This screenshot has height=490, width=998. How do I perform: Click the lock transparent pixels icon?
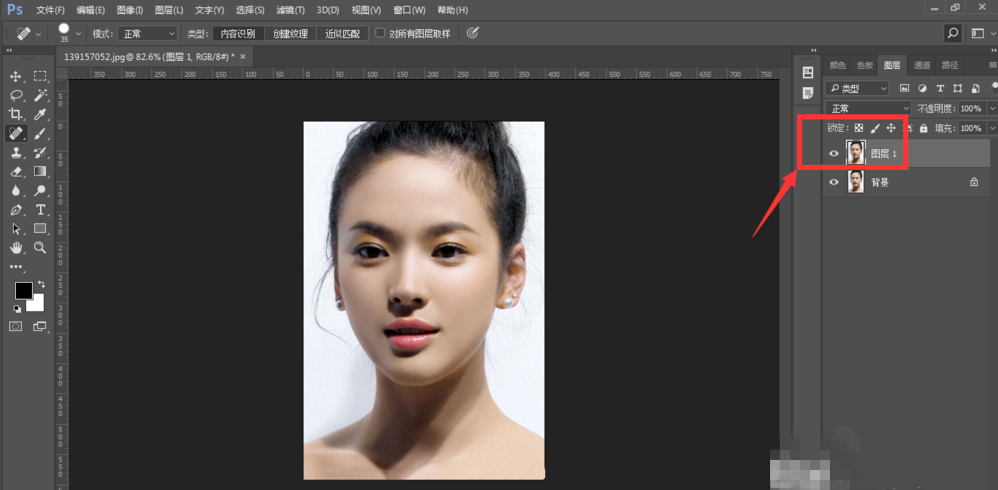[858, 128]
